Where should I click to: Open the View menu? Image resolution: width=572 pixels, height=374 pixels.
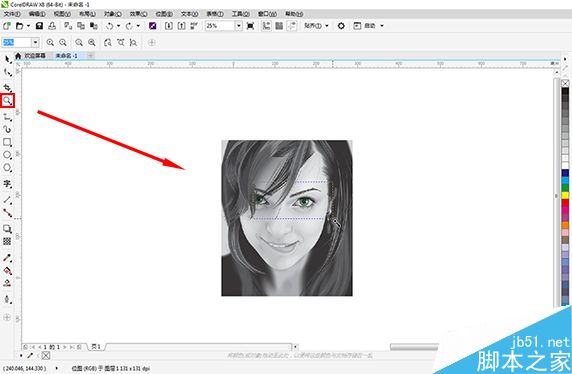pyautogui.click(x=62, y=14)
